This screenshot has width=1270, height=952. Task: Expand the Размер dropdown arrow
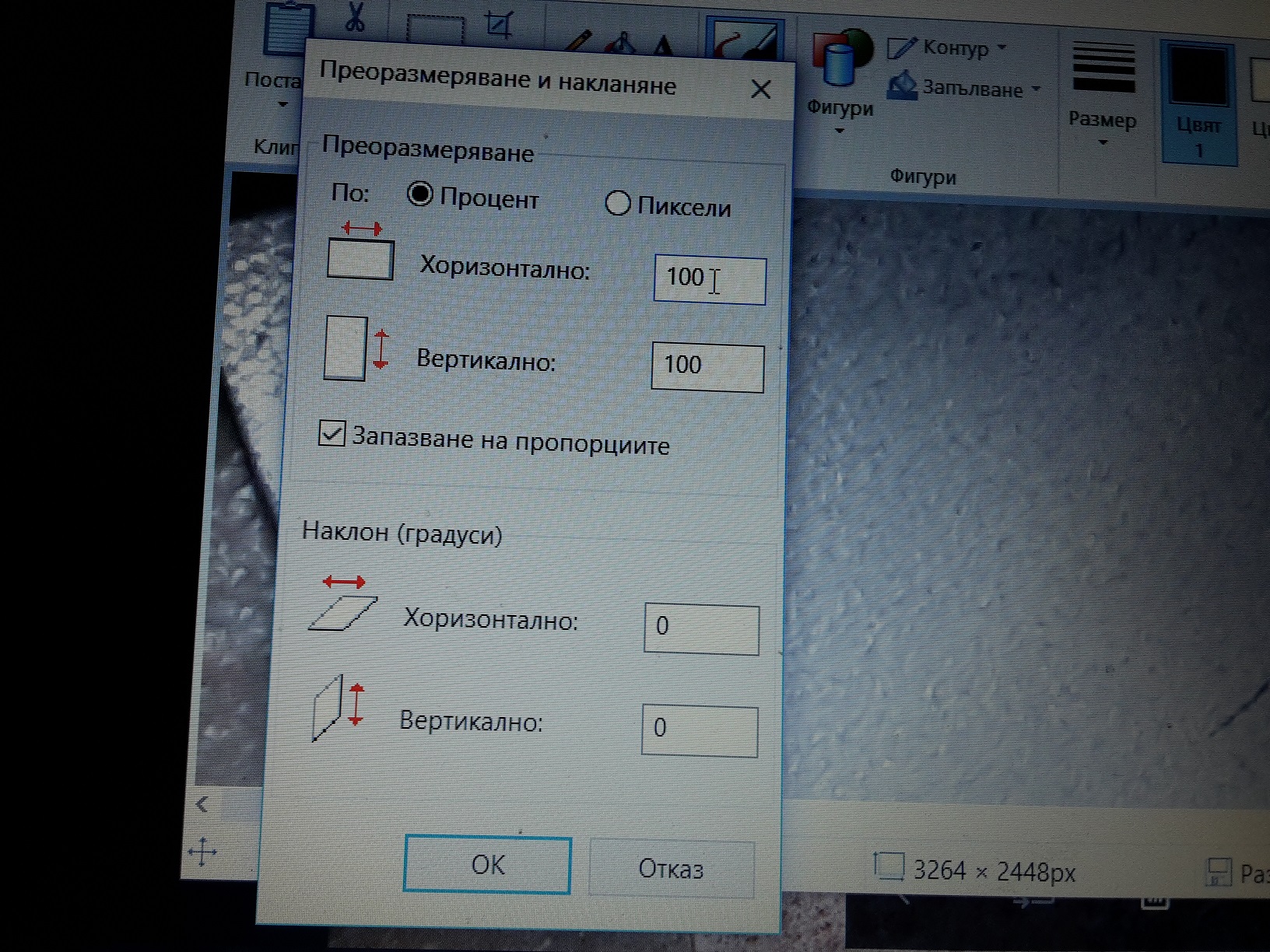pyautogui.click(x=1102, y=143)
